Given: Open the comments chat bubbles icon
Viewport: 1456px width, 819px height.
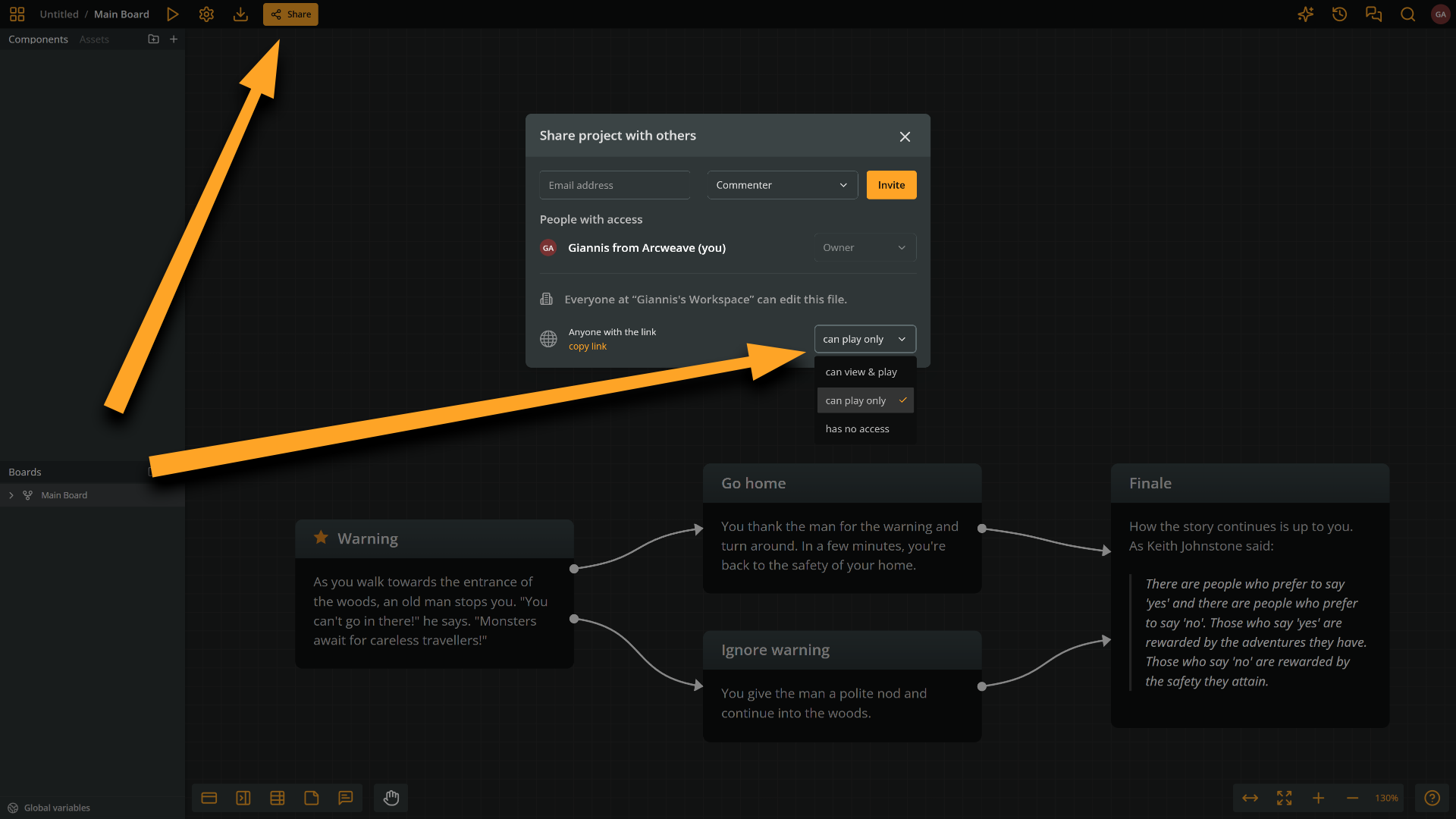Looking at the screenshot, I should (1373, 14).
